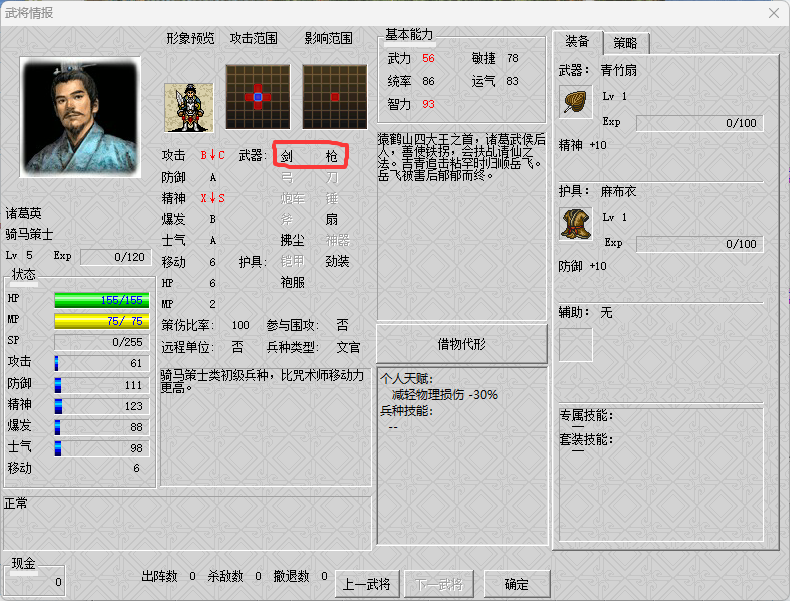Screen dimensions: 790x601
Task: Close the 武将情报 window
Action: click(774, 13)
